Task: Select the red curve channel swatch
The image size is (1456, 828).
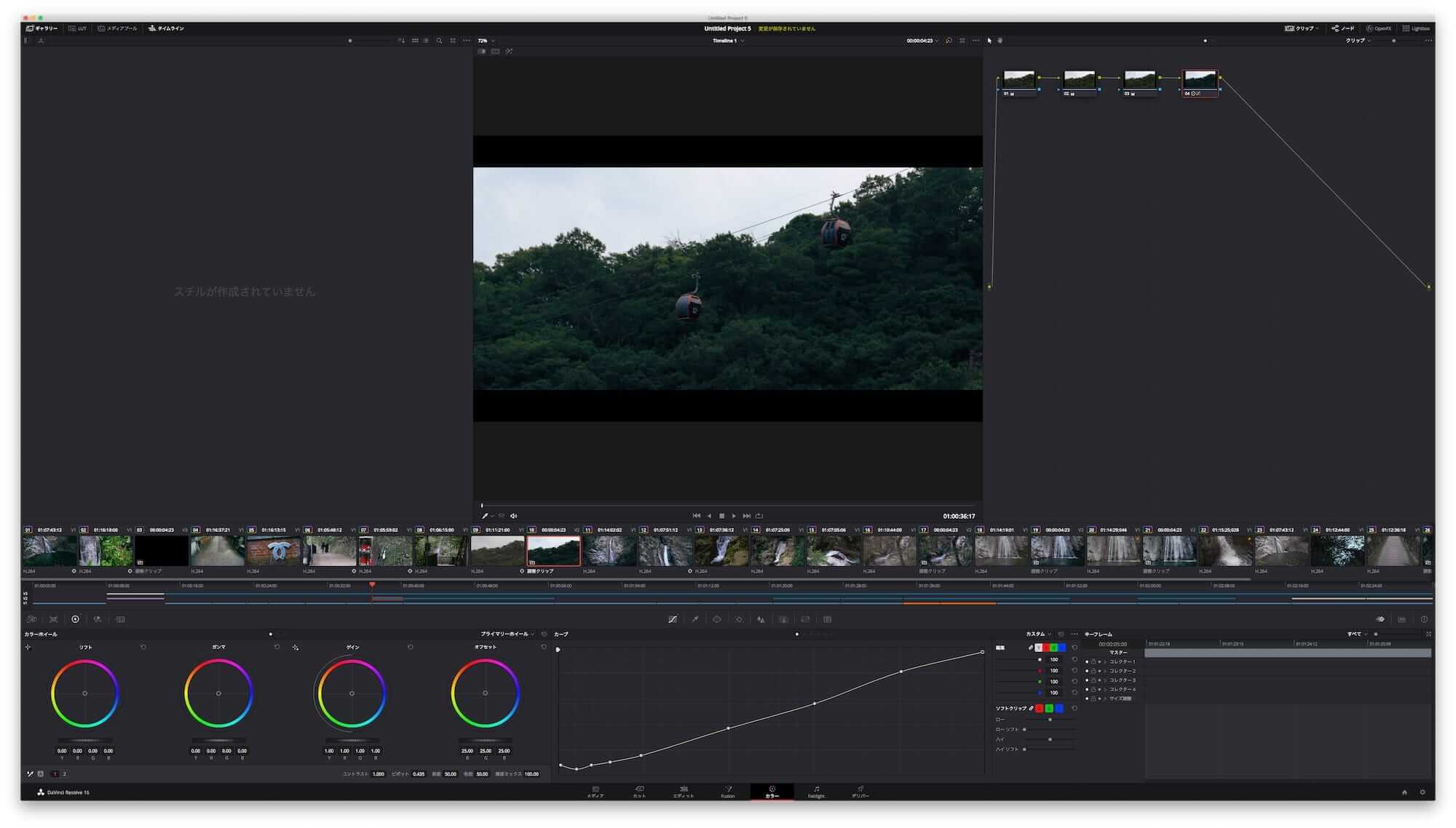Action: pyautogui.click(x=1046, y=648)
